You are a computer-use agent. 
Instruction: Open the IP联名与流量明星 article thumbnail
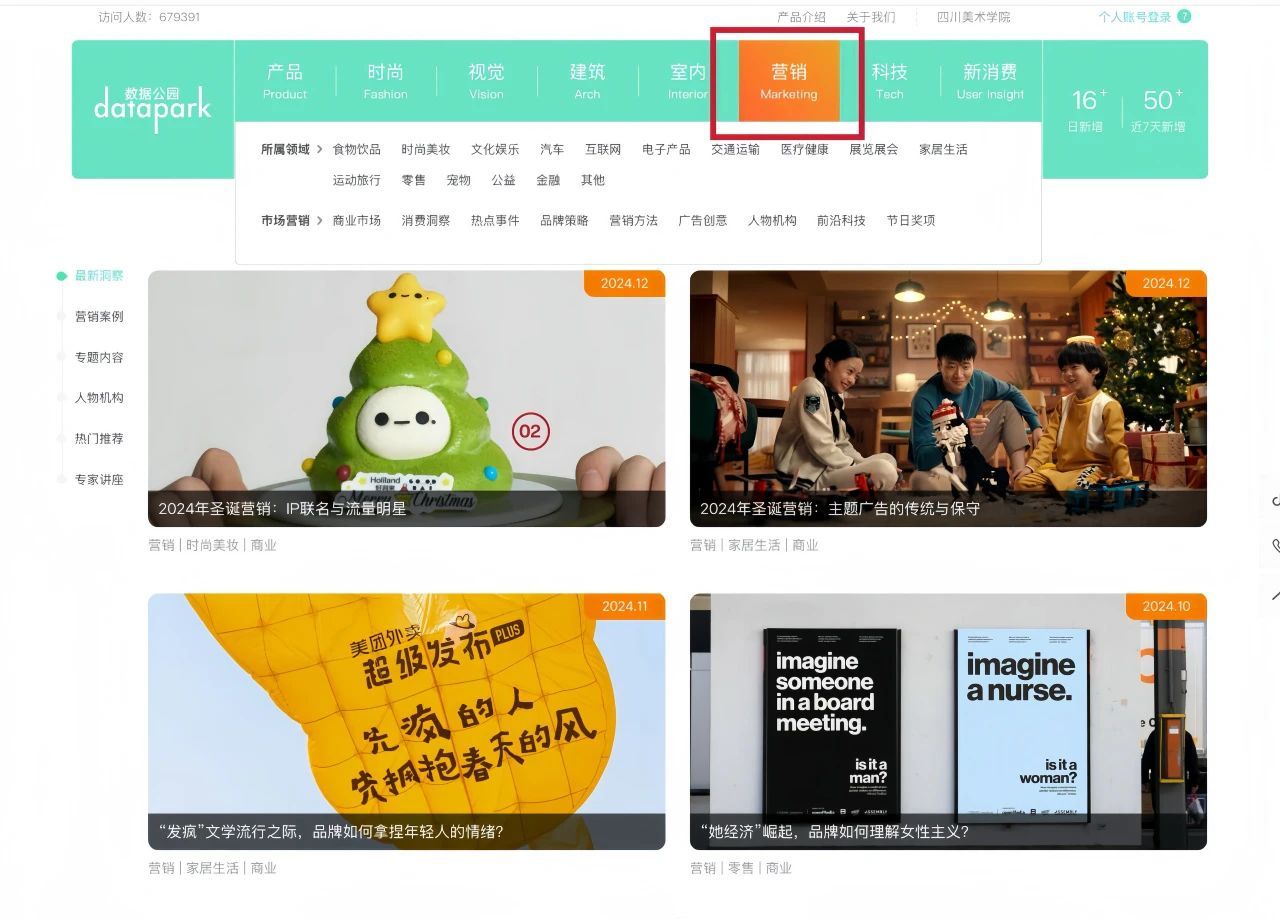click(406, 398)
